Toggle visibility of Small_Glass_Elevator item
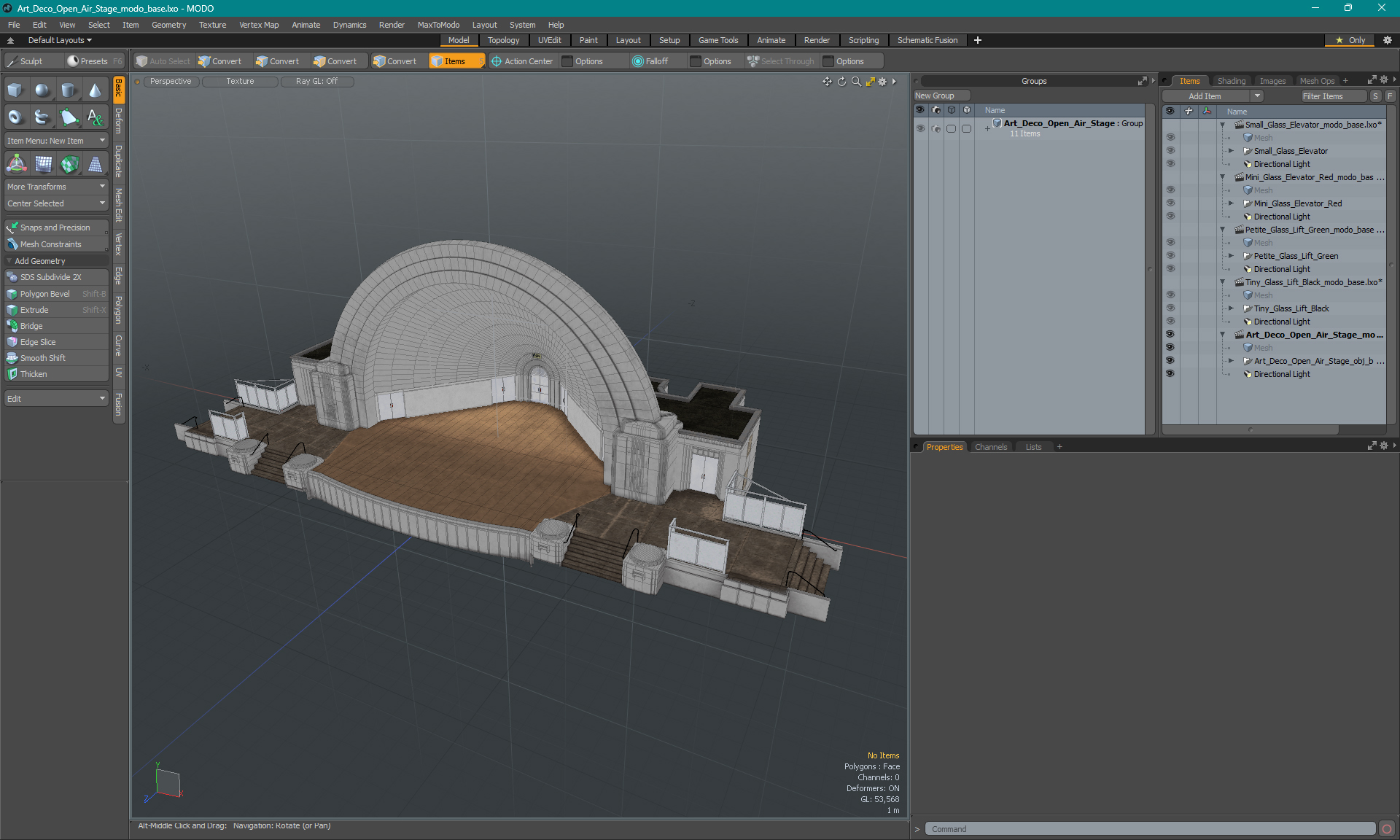 (1170, 151)
